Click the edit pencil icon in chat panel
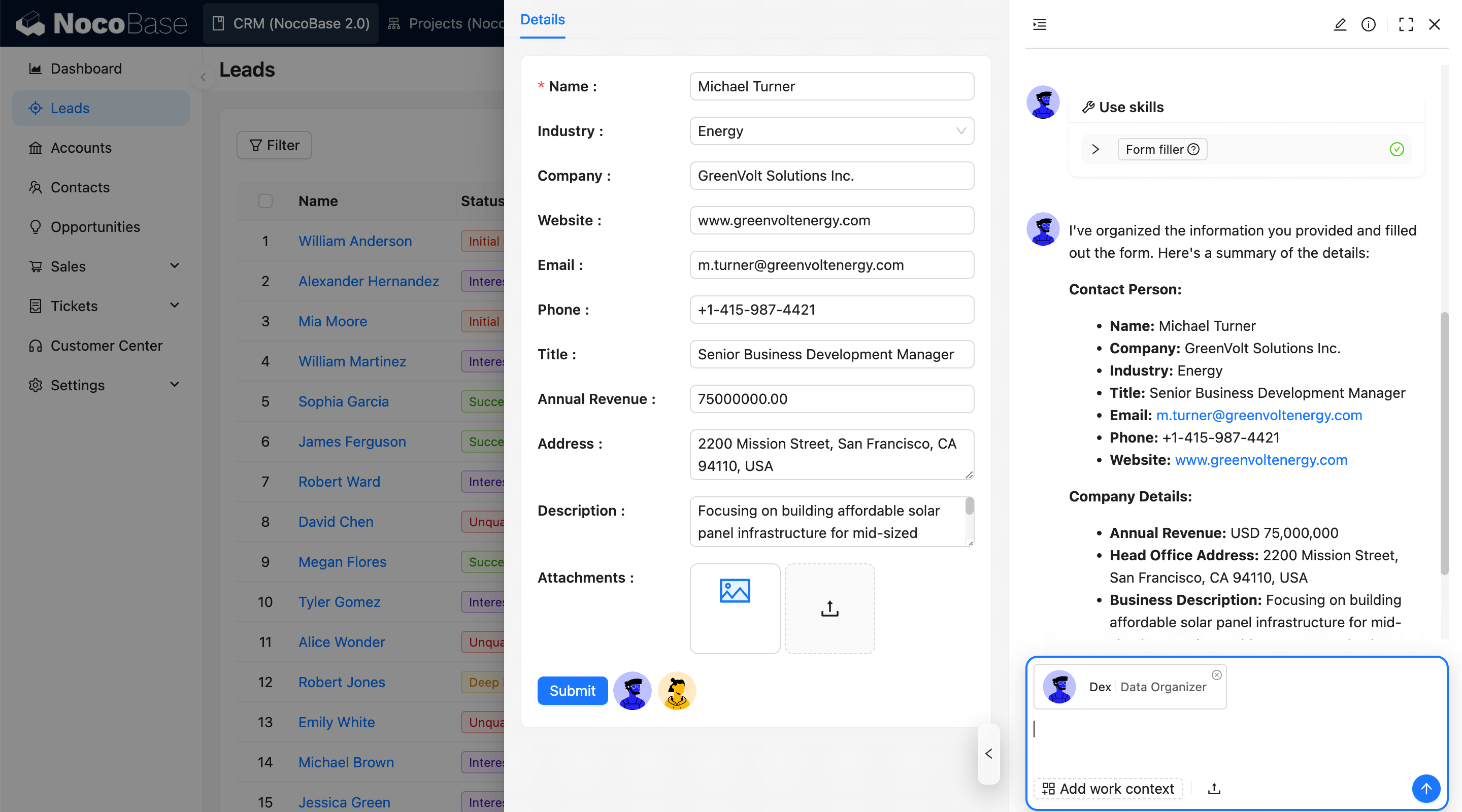1462x812 pixels. click(1340, 24)
